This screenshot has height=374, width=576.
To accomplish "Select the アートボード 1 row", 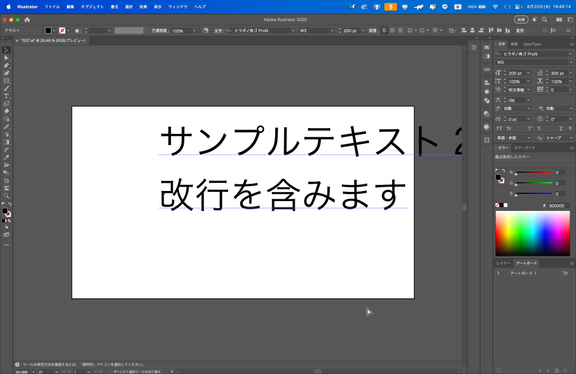I will [x=534, y=273].
